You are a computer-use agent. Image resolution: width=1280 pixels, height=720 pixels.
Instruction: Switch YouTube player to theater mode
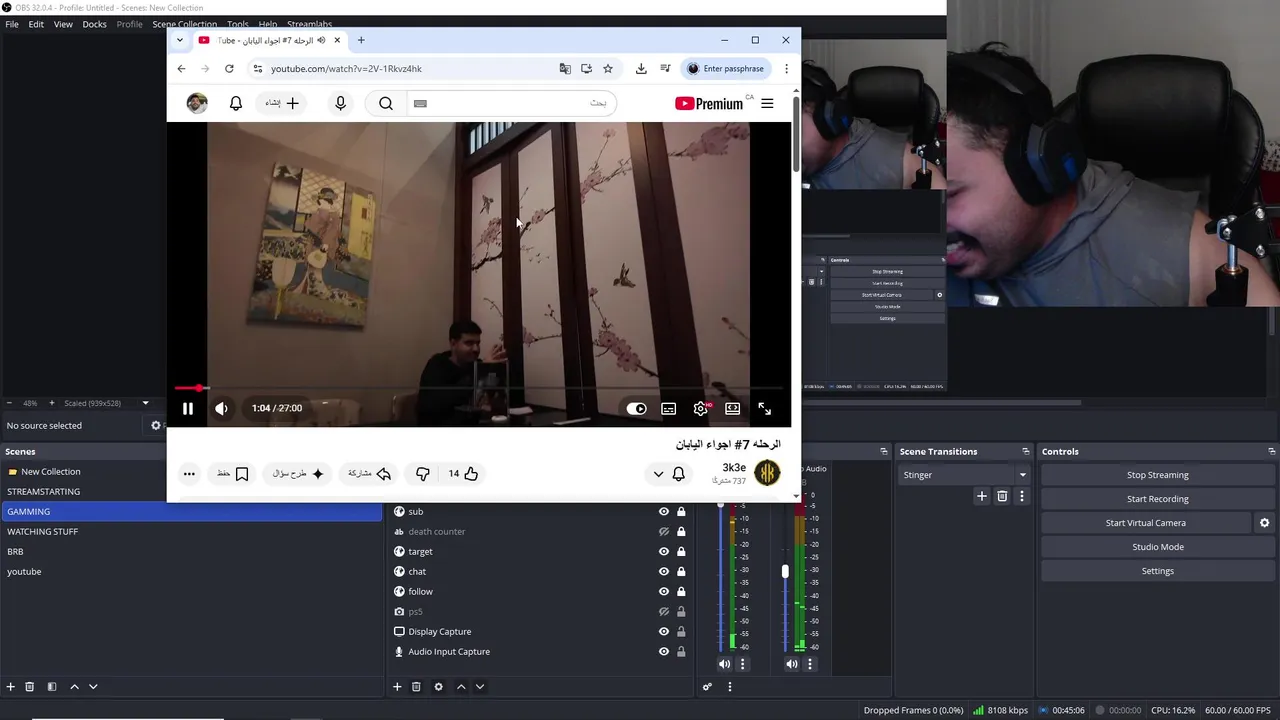[x=732, y=408]
